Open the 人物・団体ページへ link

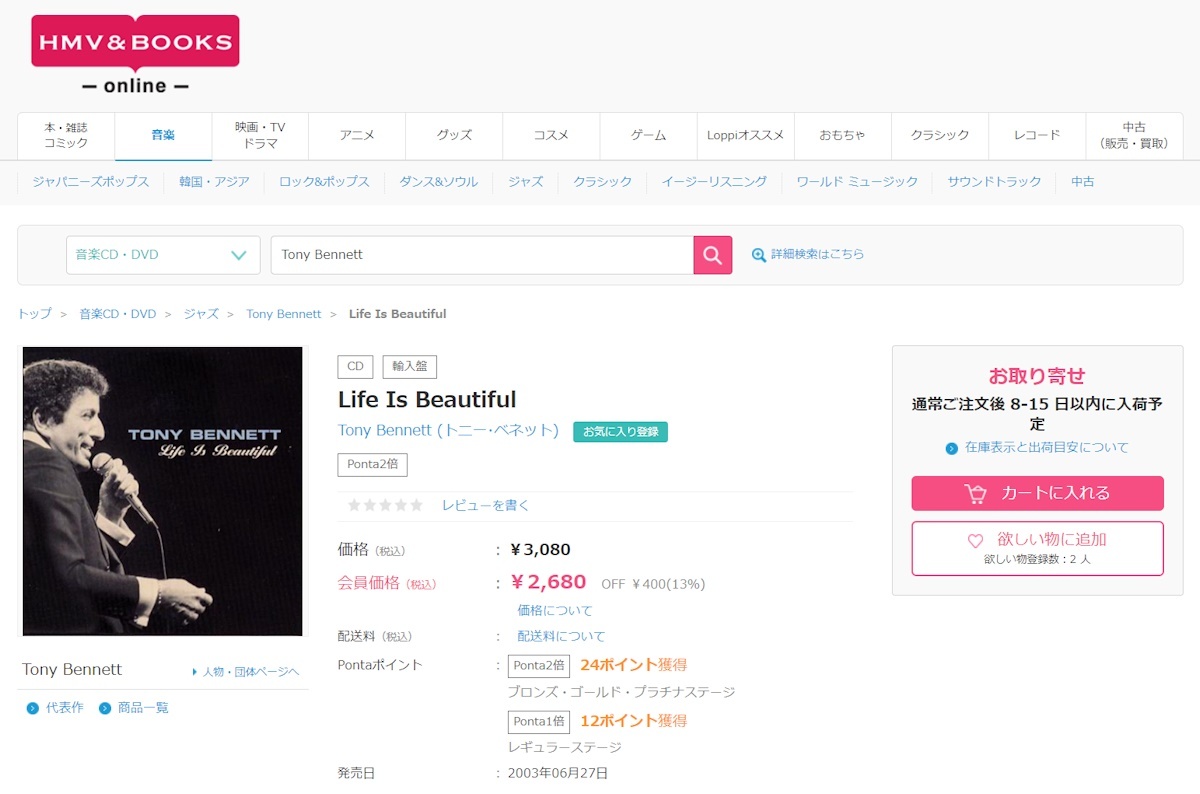coord(253,671)
